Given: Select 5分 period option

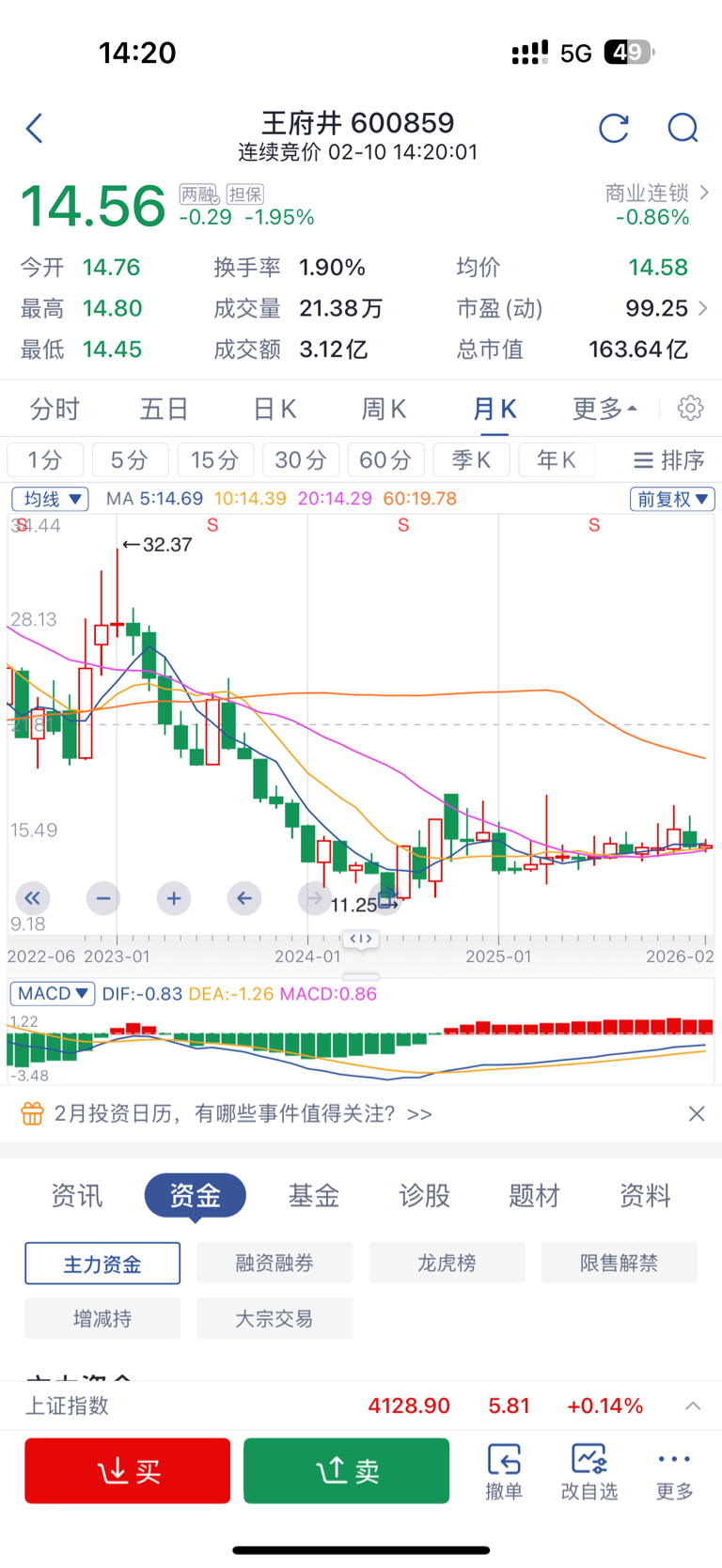Looking at the screenshot, I should (x=130, y=459).
